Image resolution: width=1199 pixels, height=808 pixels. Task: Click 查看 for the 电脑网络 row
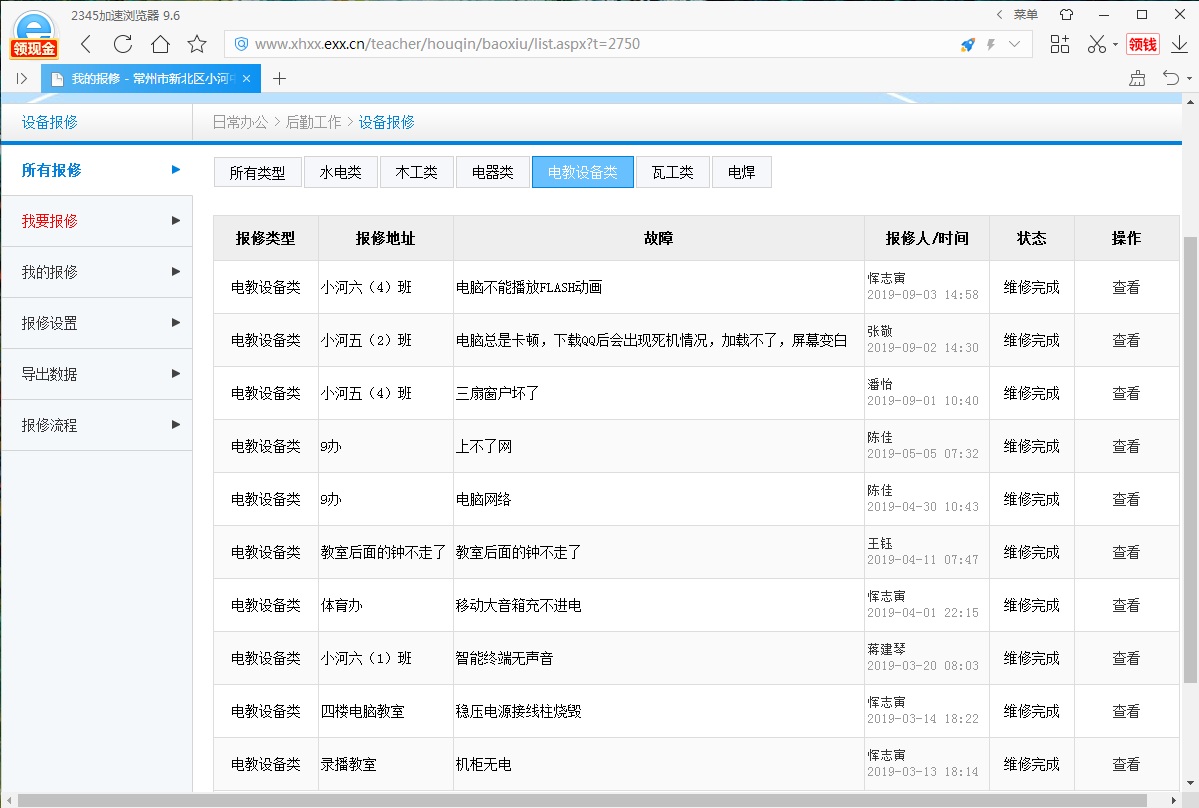[x=1126, y=499]
